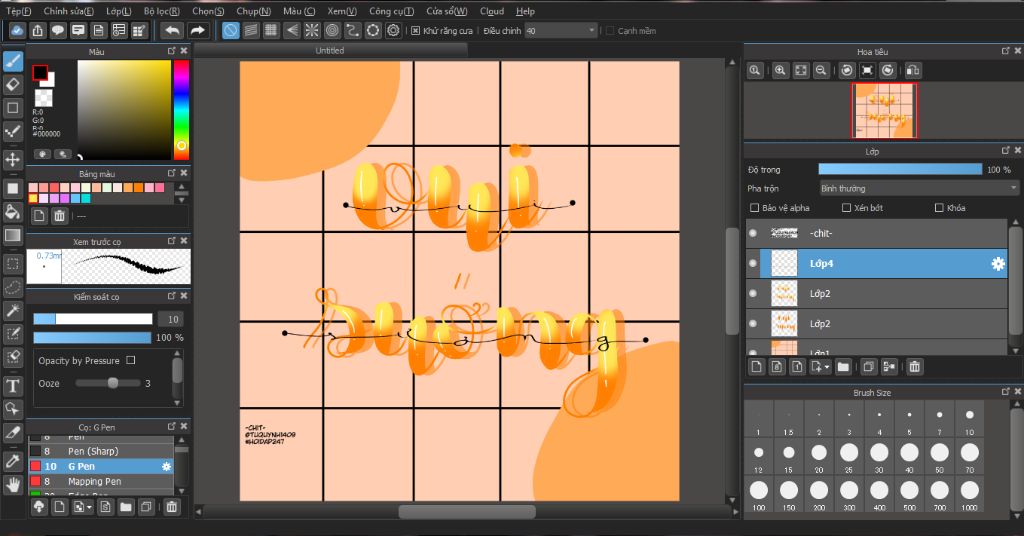The image size is (1024, 536).
Task: Toggle the Khử răng cưa checkbox
Action: coord(415,31)
